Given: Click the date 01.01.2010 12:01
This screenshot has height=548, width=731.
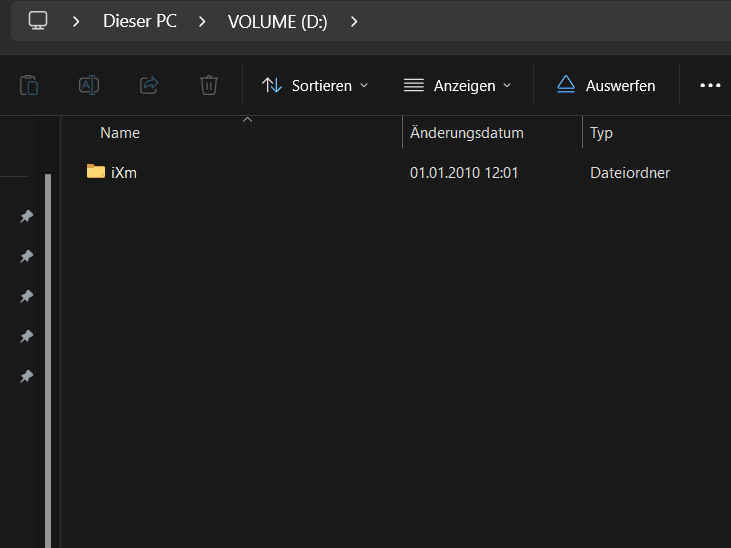Looking at the screenshot, I should click(x=464, y=173).
